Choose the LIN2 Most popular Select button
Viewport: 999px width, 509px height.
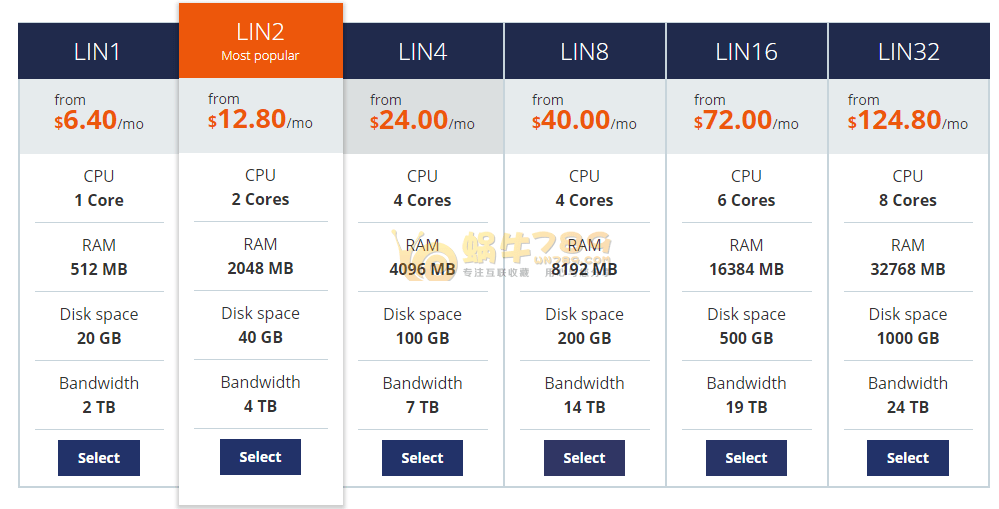260,457
